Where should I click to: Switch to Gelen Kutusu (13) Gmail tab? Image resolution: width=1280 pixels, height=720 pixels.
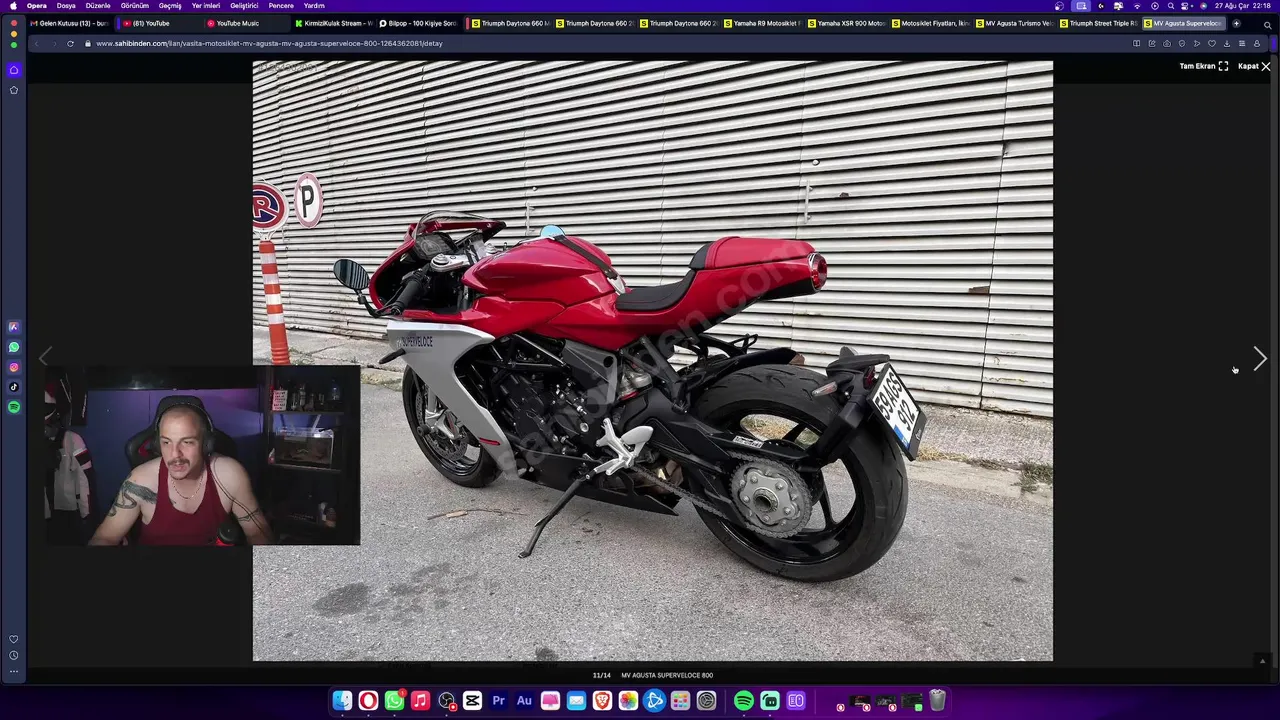pyautogui.click(x=69, y=23)
